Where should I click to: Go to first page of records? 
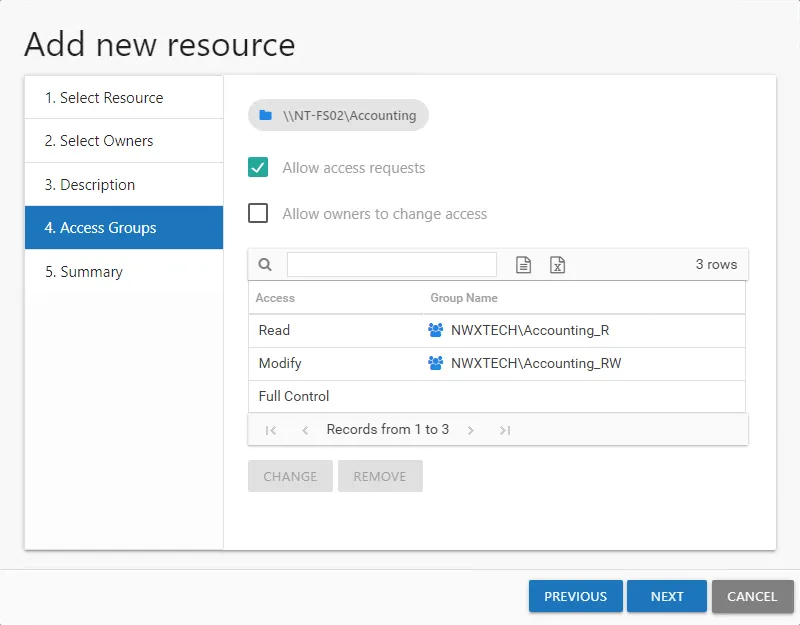271,430
